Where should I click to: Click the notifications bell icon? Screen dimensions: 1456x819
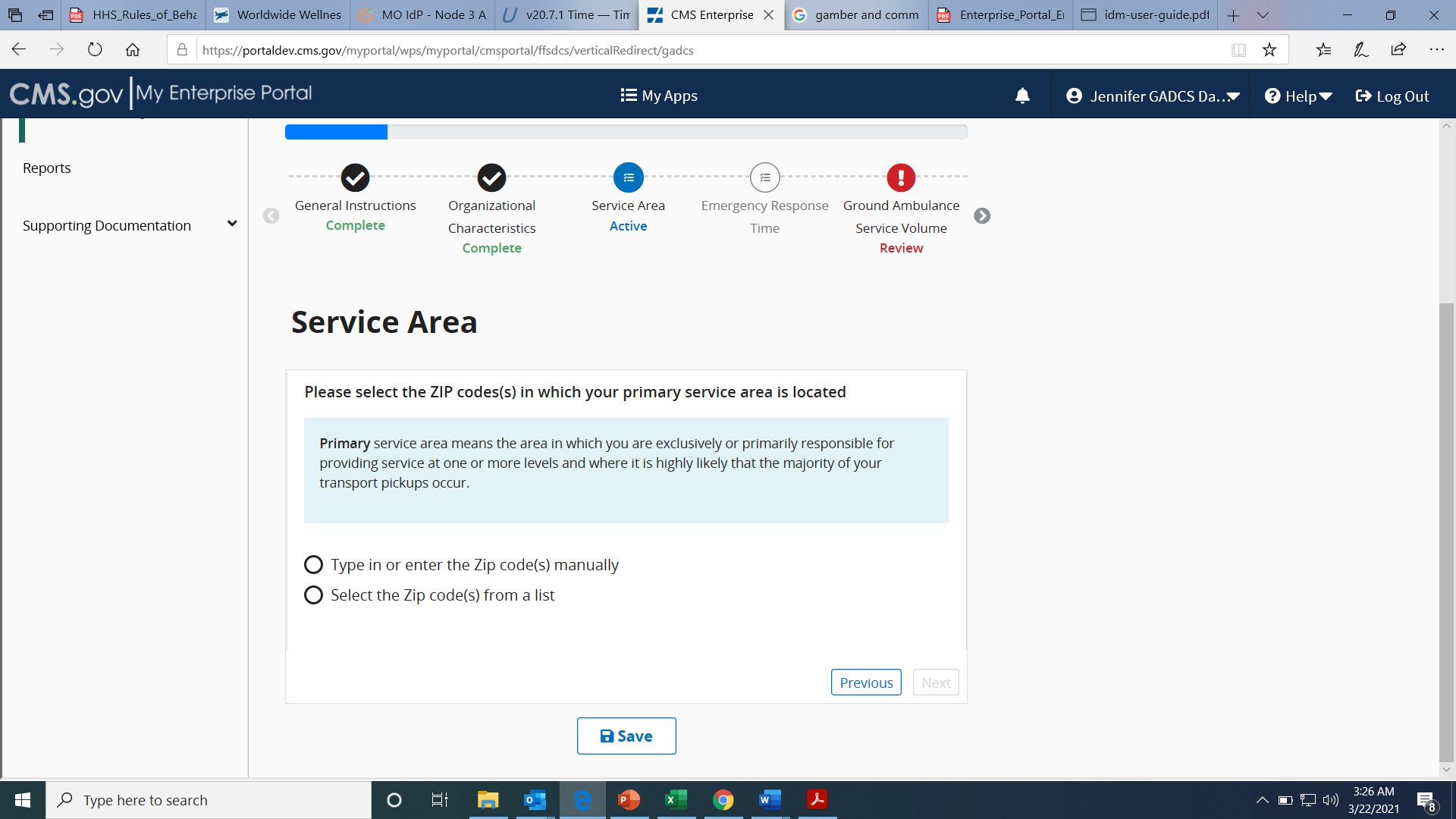(1022, 96)
